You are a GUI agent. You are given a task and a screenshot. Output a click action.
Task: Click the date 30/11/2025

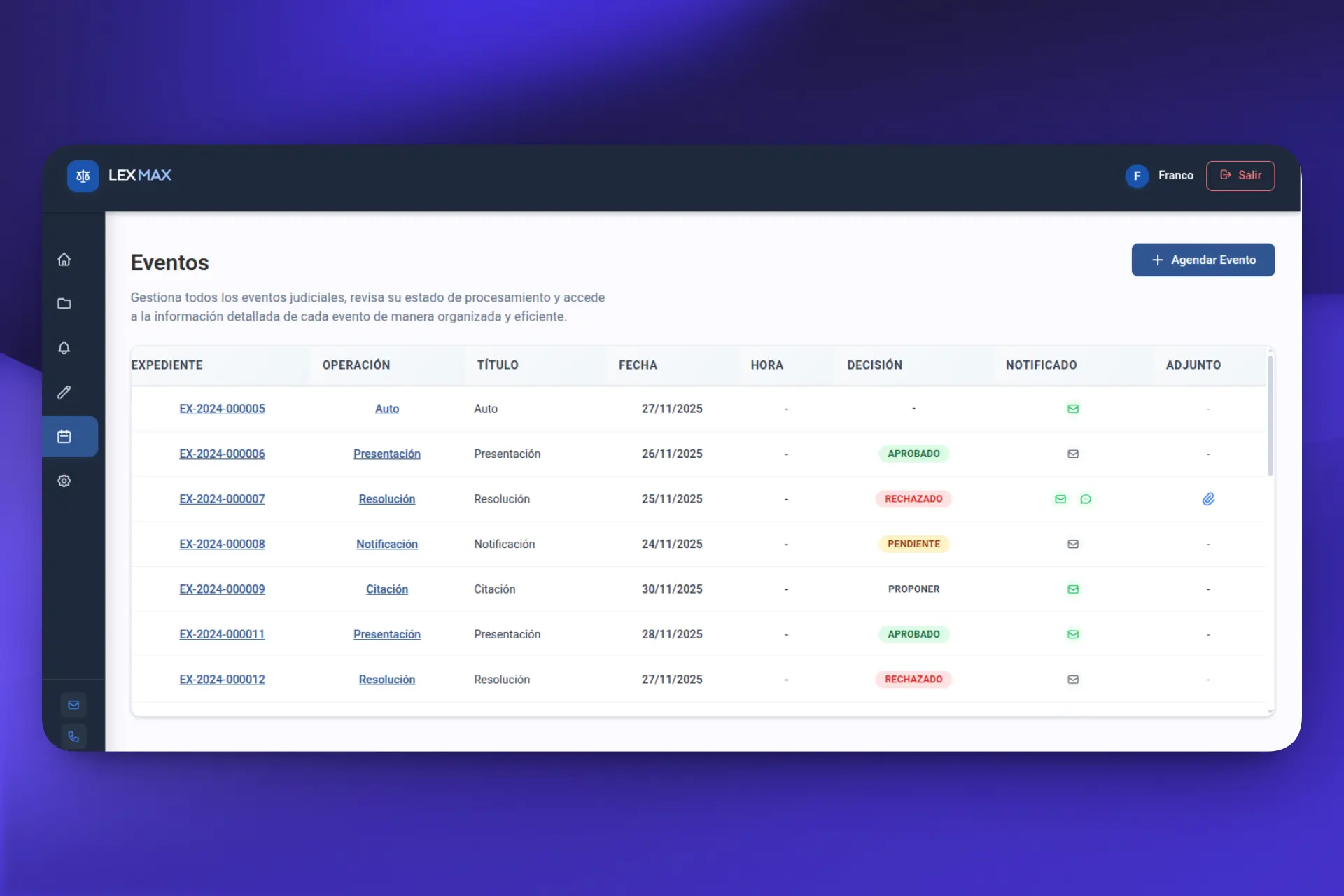[x=672, y=589]
